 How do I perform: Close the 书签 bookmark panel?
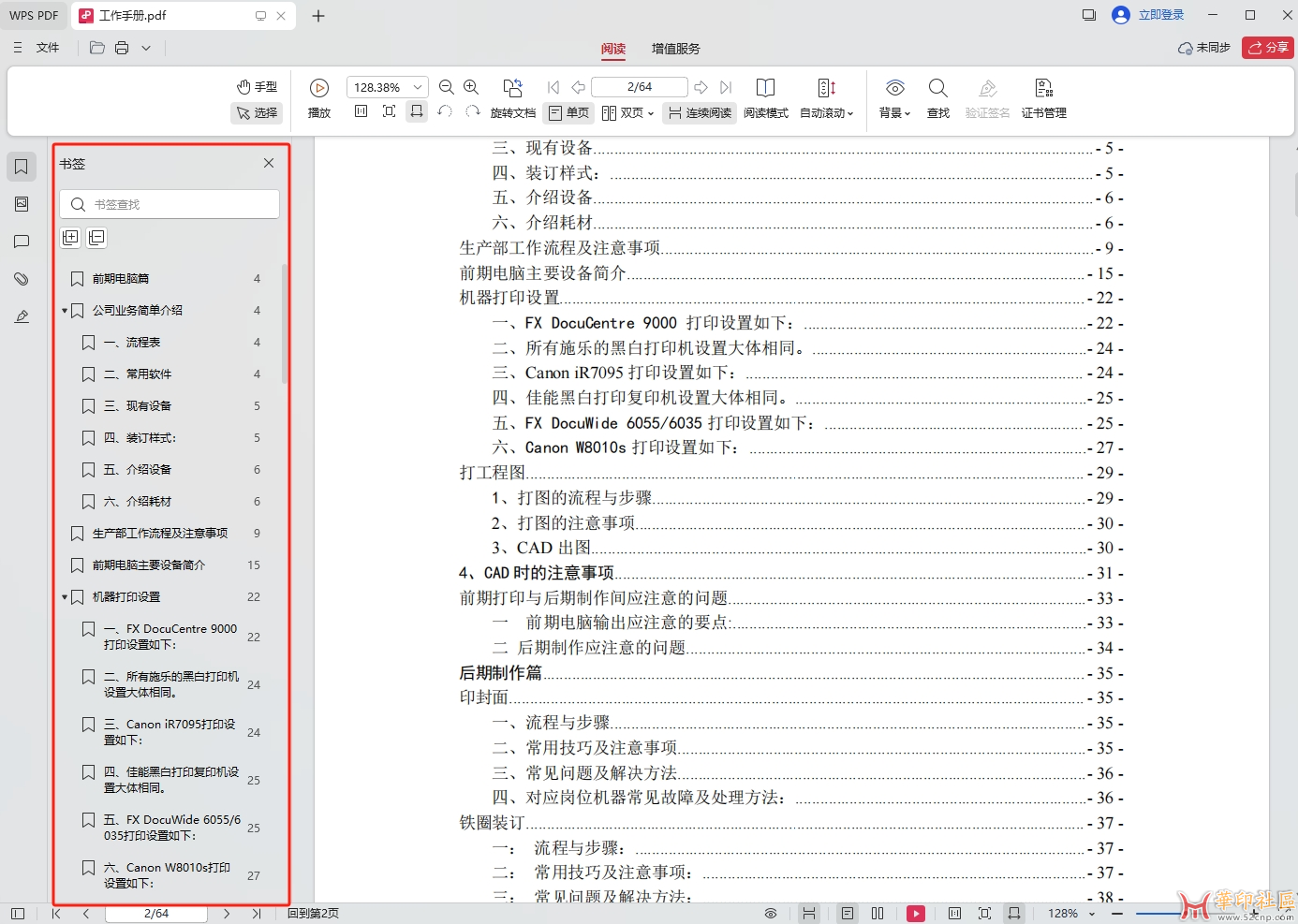click(x=269, y=163)
